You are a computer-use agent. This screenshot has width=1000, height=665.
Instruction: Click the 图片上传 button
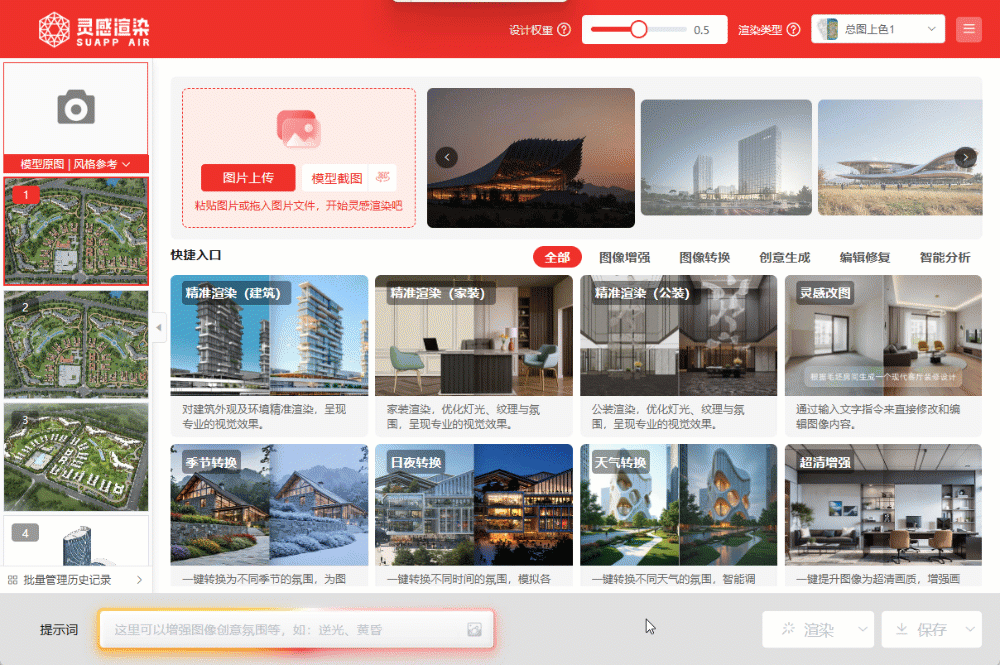click(248, 178)
